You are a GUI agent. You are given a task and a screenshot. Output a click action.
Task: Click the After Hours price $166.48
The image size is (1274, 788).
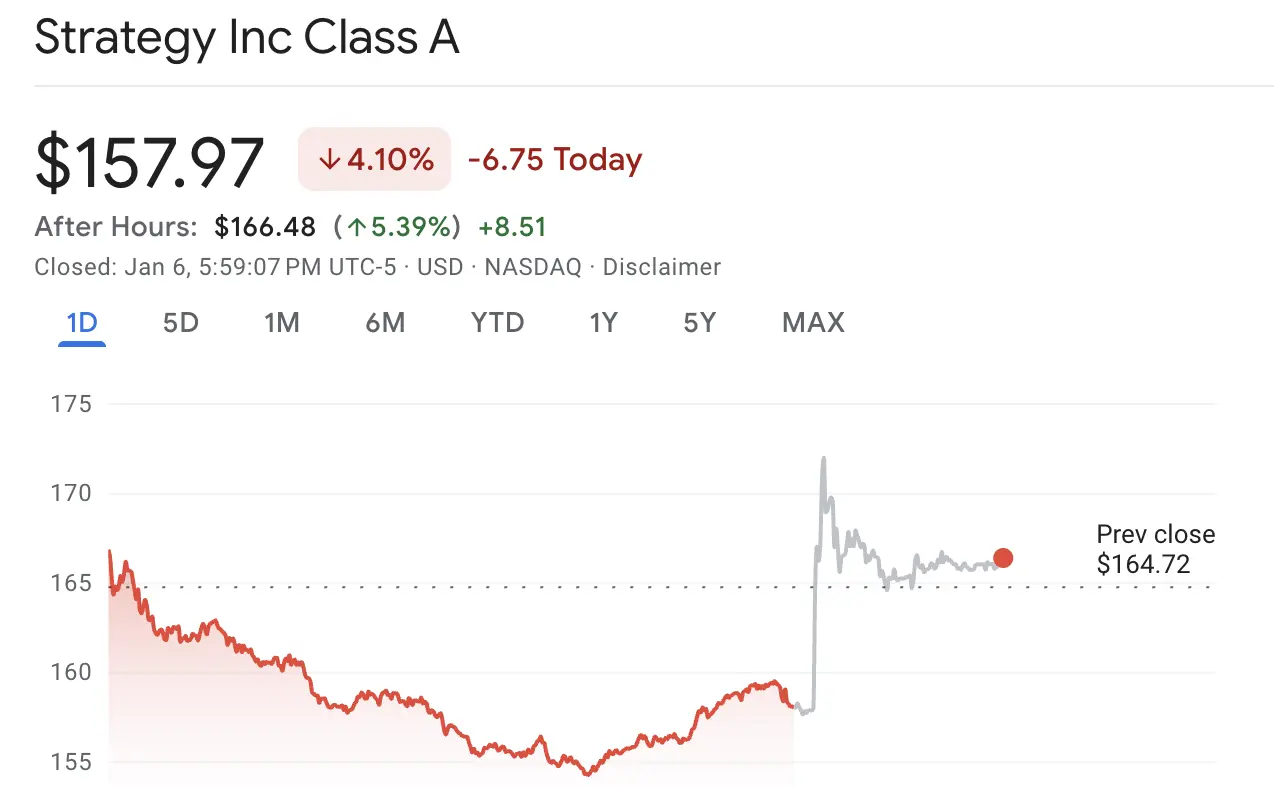264,226
